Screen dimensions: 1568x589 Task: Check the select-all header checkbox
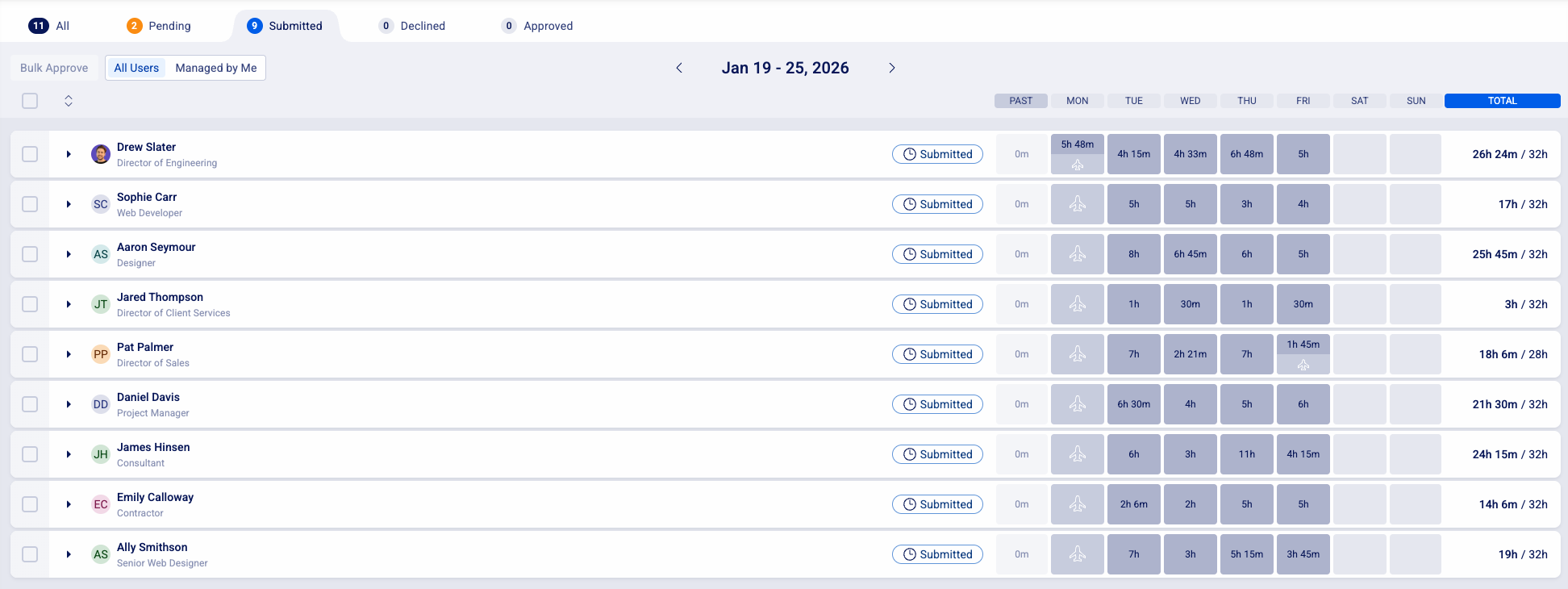click(30, 101)
